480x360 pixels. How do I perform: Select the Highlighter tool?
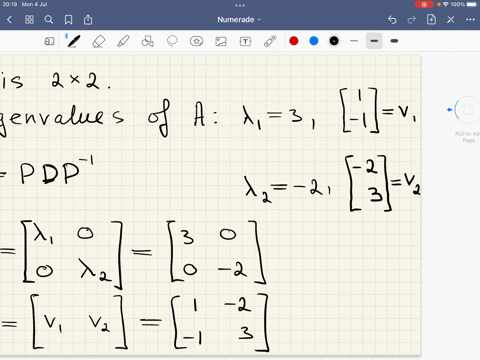(123, 41)
